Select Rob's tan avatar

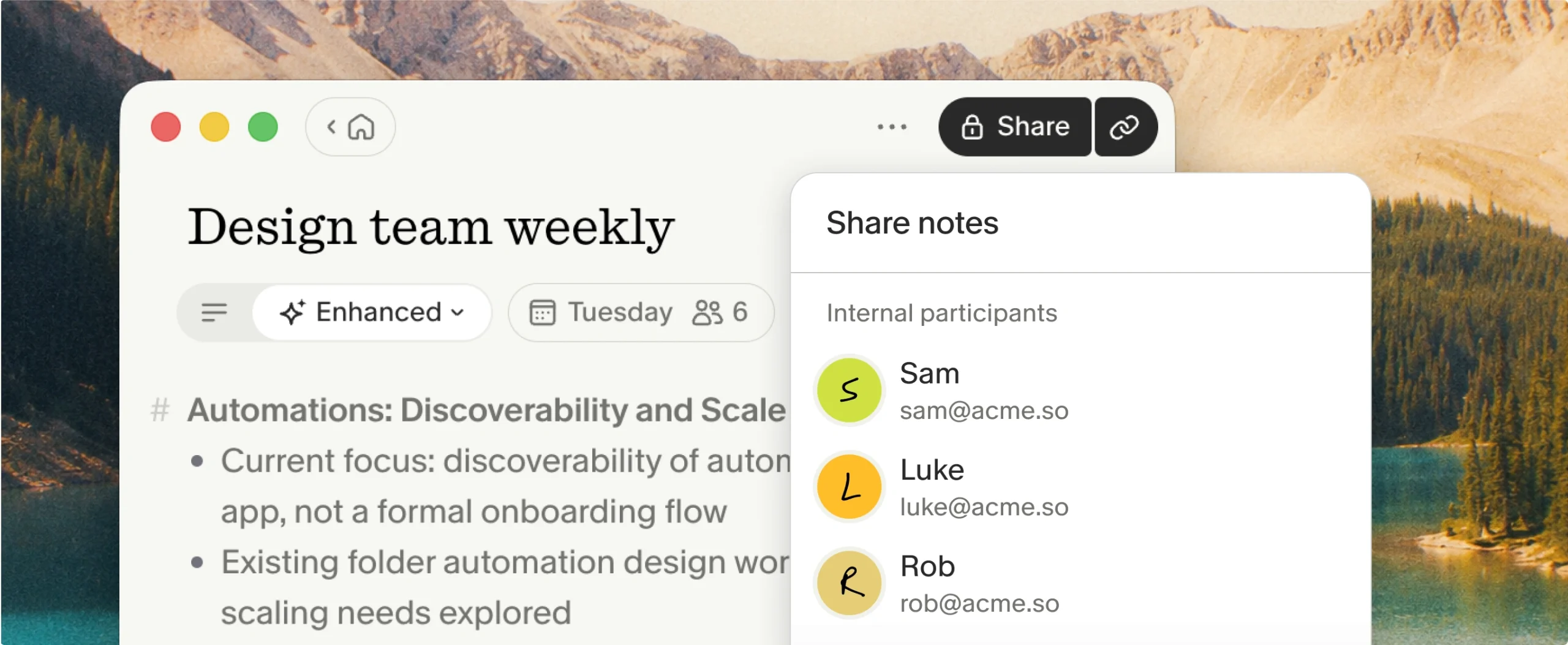[x=850, y=583]
